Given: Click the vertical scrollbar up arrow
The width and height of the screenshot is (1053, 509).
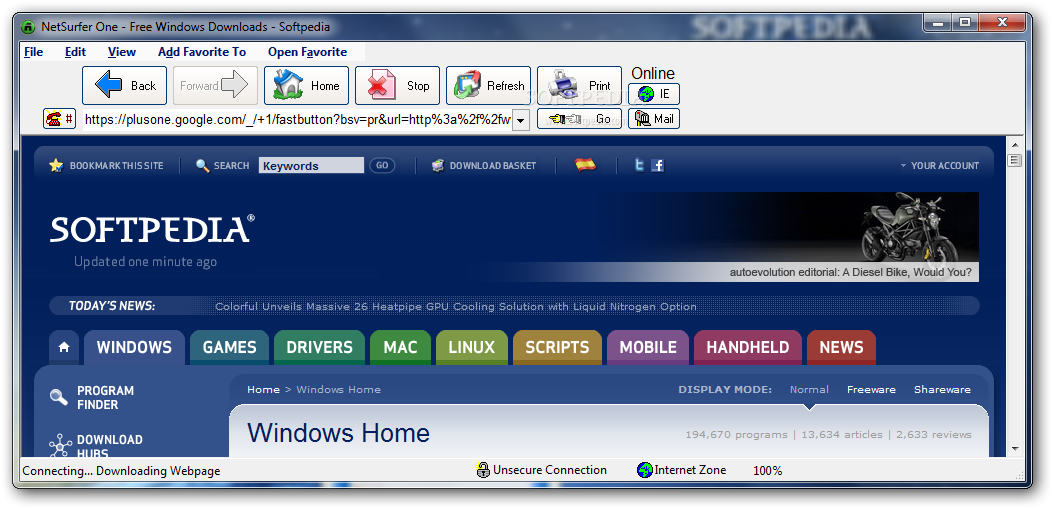Looking at the screenshot, I should coord(1014,144).
